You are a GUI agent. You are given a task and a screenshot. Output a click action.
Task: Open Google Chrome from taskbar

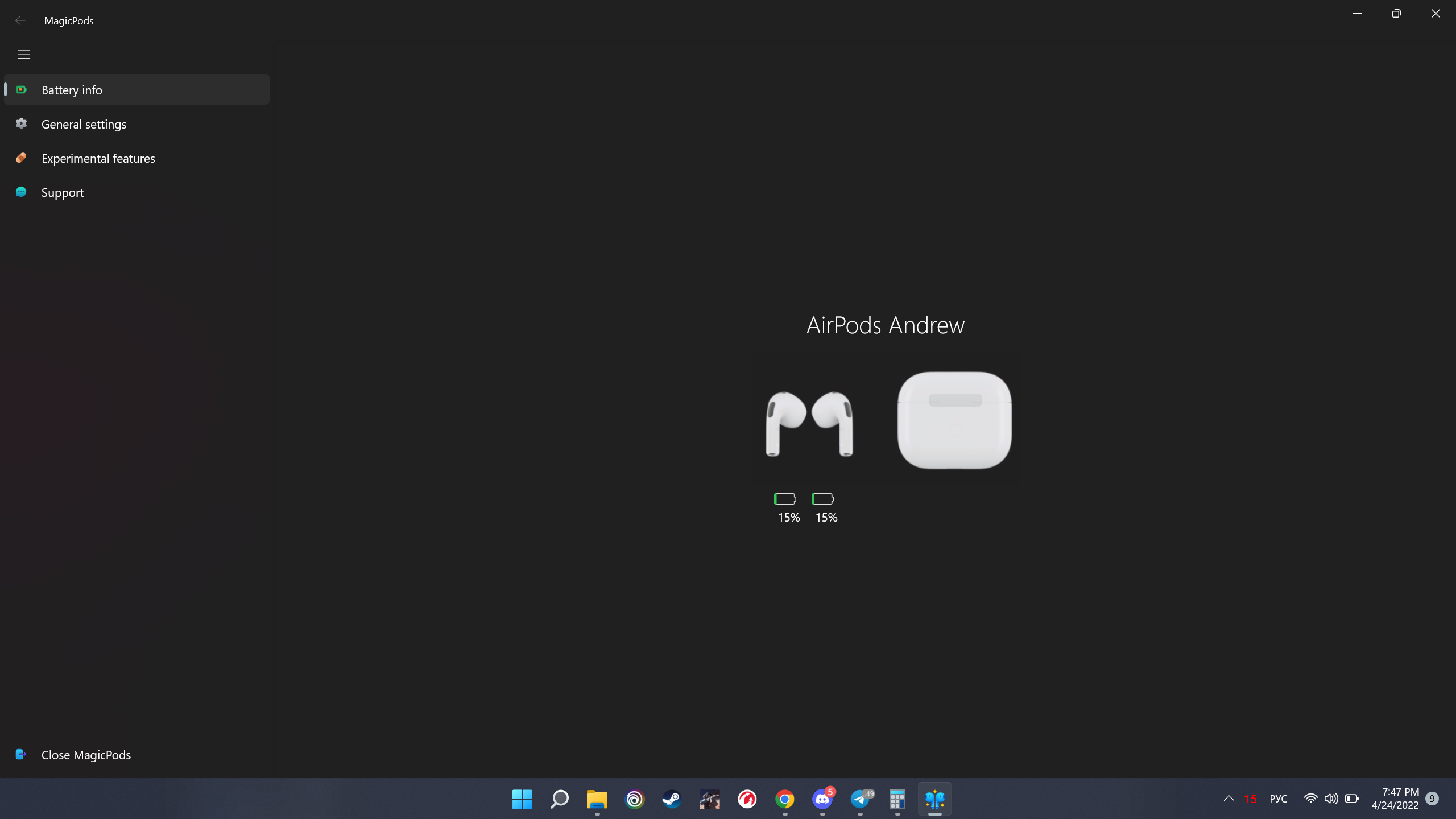pos(785,799)
